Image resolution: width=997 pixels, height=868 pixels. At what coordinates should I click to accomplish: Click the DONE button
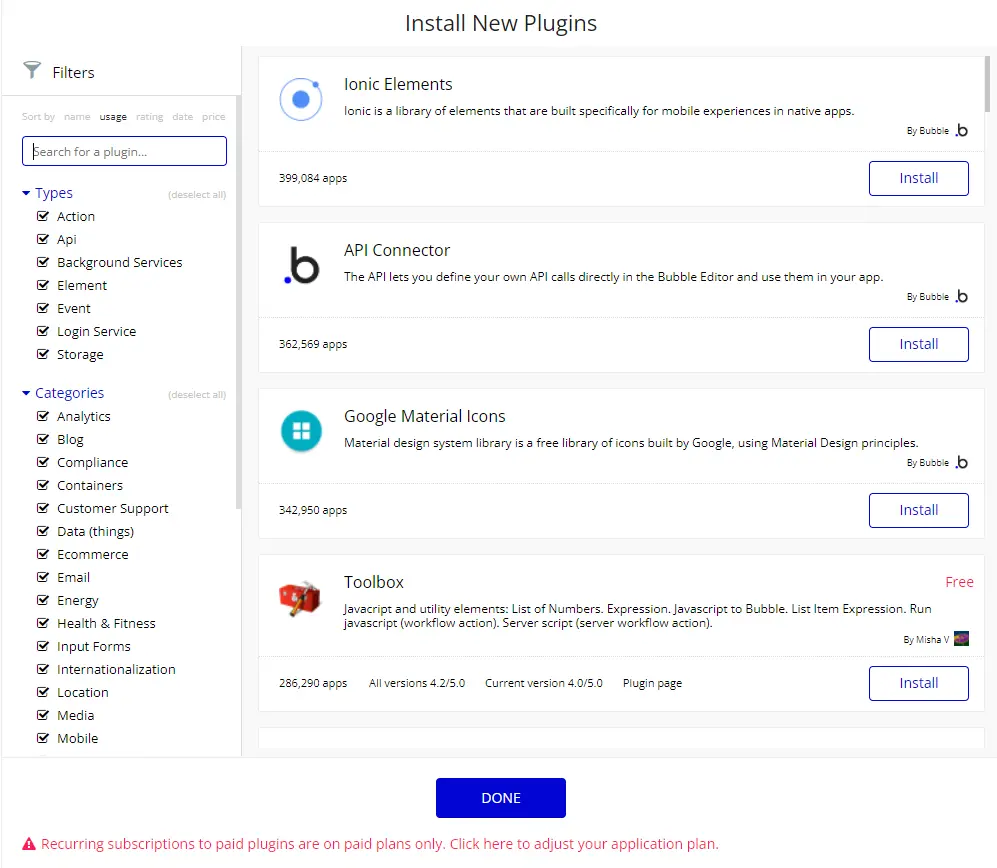500,797
